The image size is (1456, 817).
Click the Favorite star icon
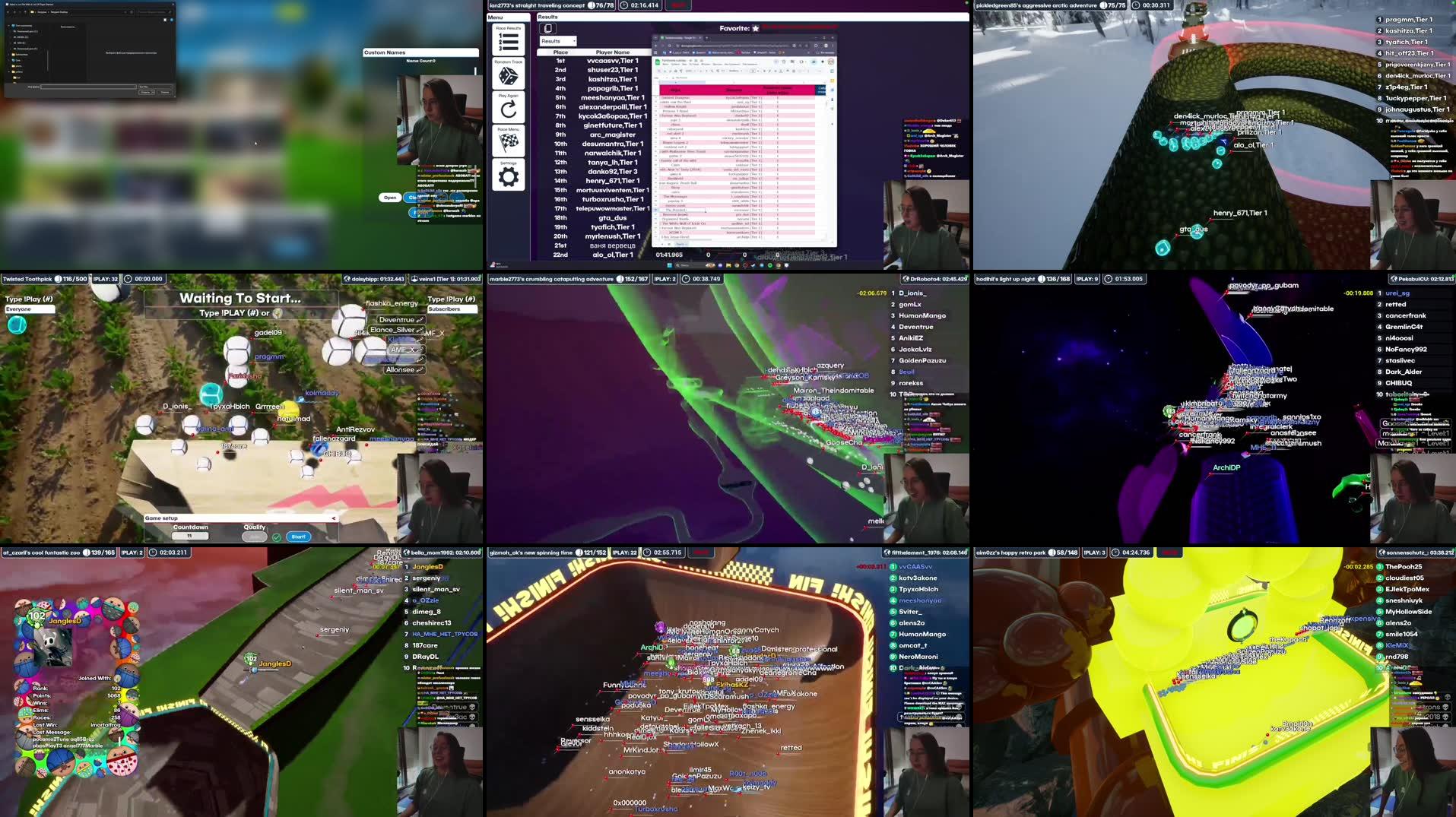click(755, 29)
